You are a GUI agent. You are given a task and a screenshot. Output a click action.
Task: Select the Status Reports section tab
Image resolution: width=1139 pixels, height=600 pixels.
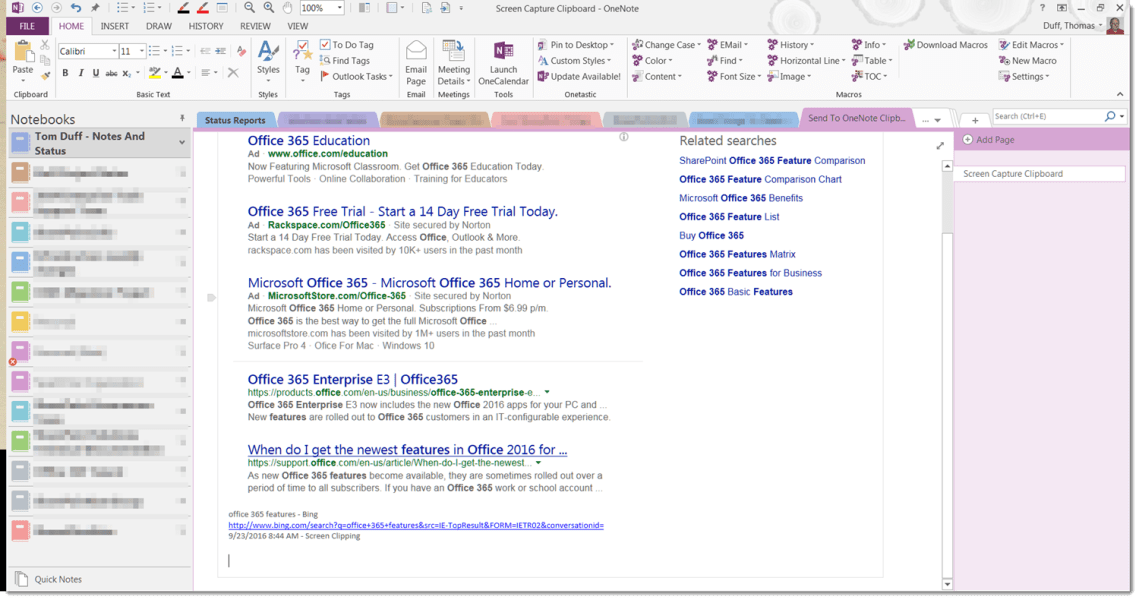[236, 119]
